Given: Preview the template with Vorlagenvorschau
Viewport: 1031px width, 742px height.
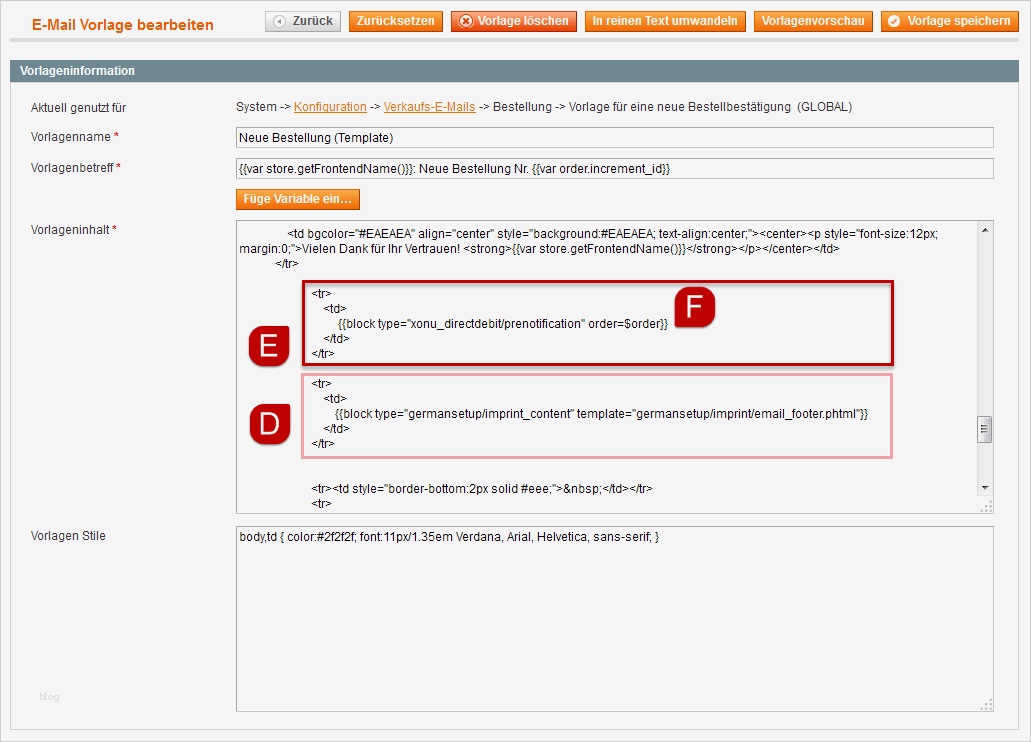Looking at the screenshot, I should click(x=813, y=20).
